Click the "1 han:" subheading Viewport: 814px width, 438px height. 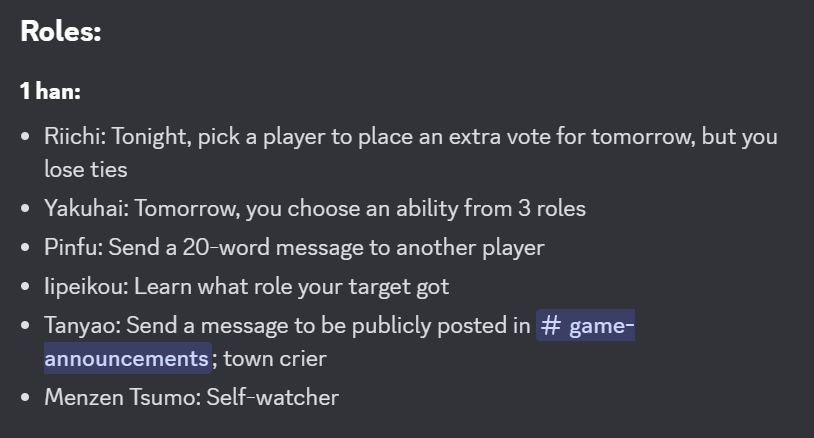50,92
